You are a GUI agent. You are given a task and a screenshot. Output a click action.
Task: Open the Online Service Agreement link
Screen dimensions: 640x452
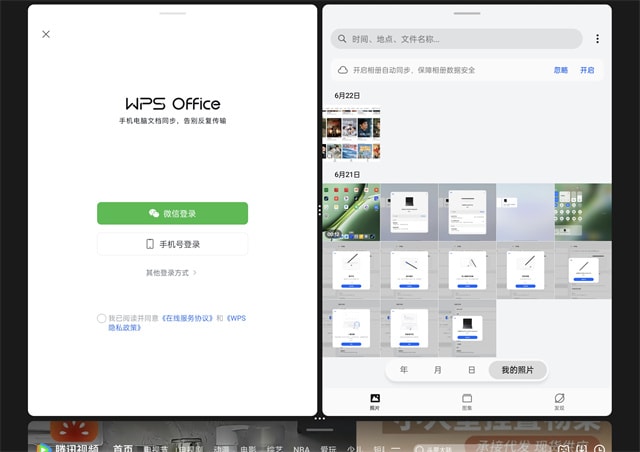(x=187, y=318)
